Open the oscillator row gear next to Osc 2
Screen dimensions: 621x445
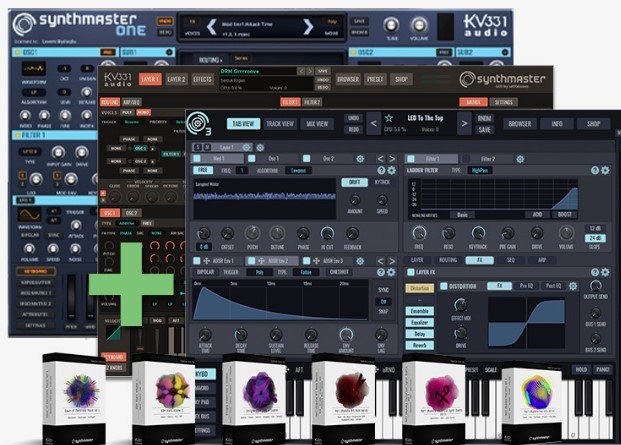click(360, 159)
